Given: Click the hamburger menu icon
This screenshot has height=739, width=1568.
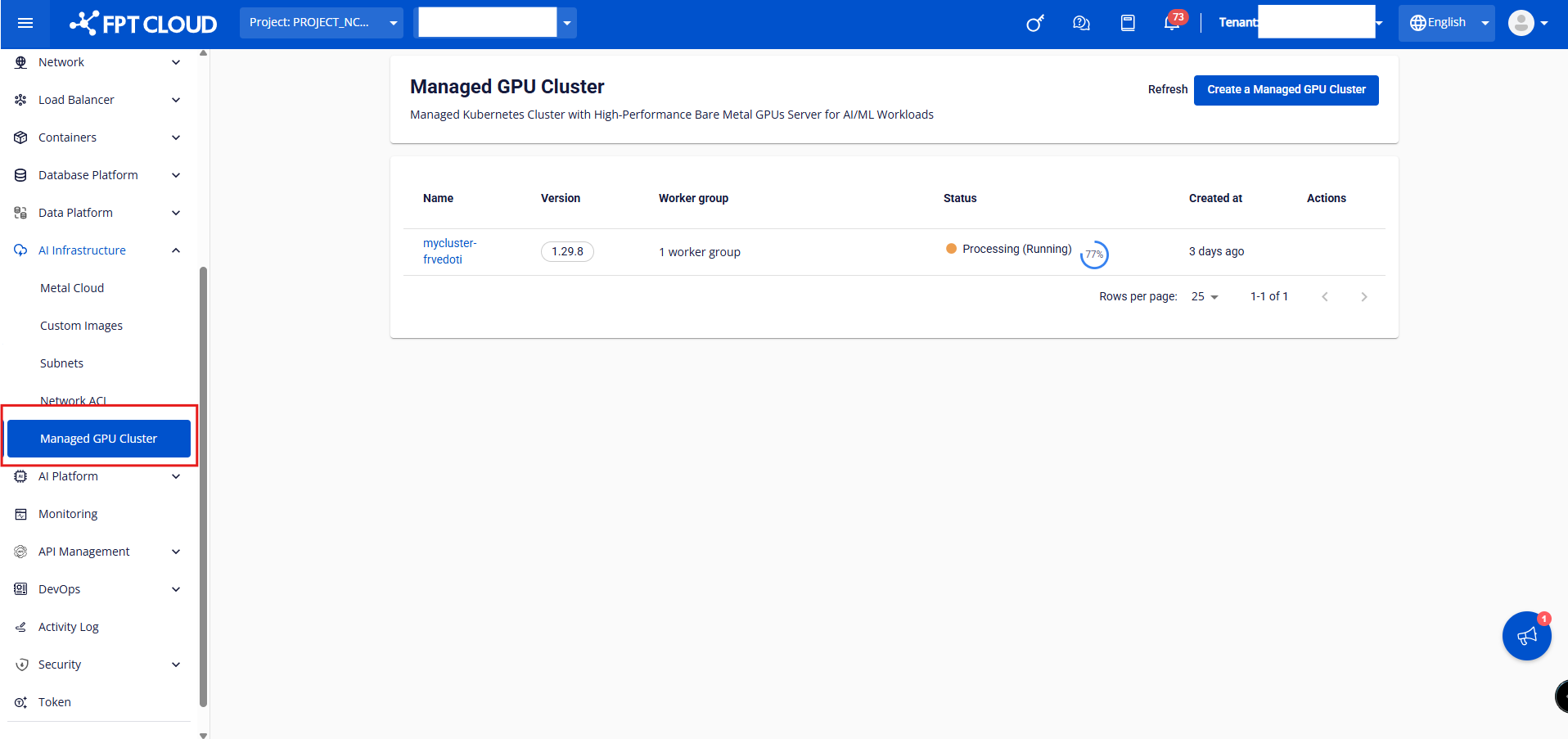Looking at the screenshot, I should [25, 23].
